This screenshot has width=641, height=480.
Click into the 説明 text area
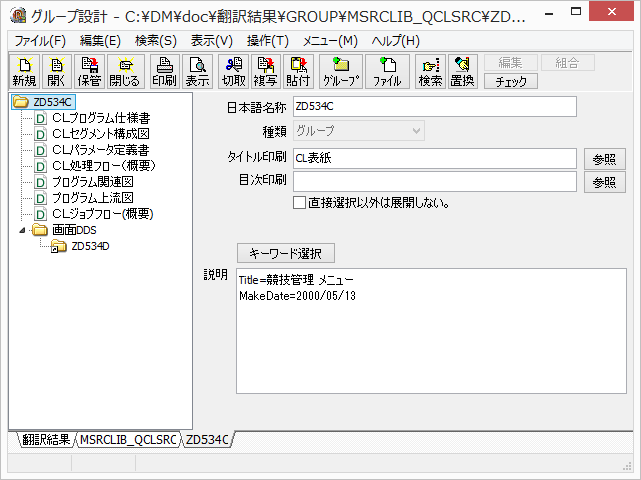point(431,331)
